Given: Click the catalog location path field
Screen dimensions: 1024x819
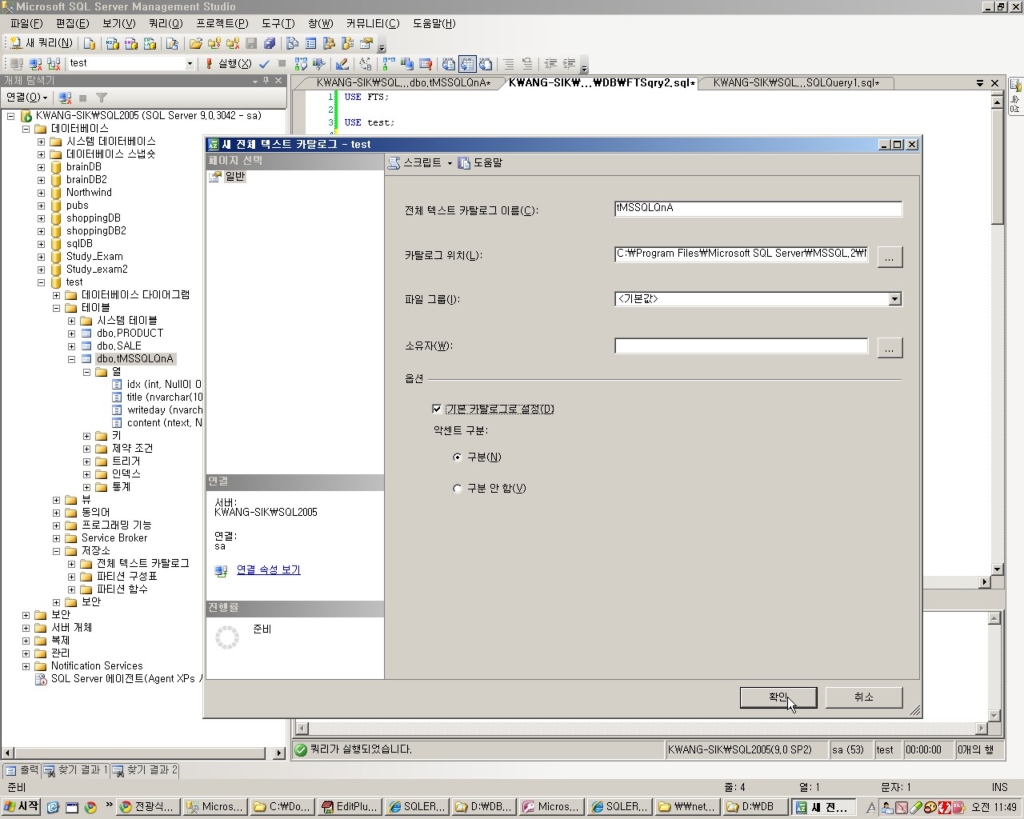Looking at the screenshot, I should coord(741,254).
